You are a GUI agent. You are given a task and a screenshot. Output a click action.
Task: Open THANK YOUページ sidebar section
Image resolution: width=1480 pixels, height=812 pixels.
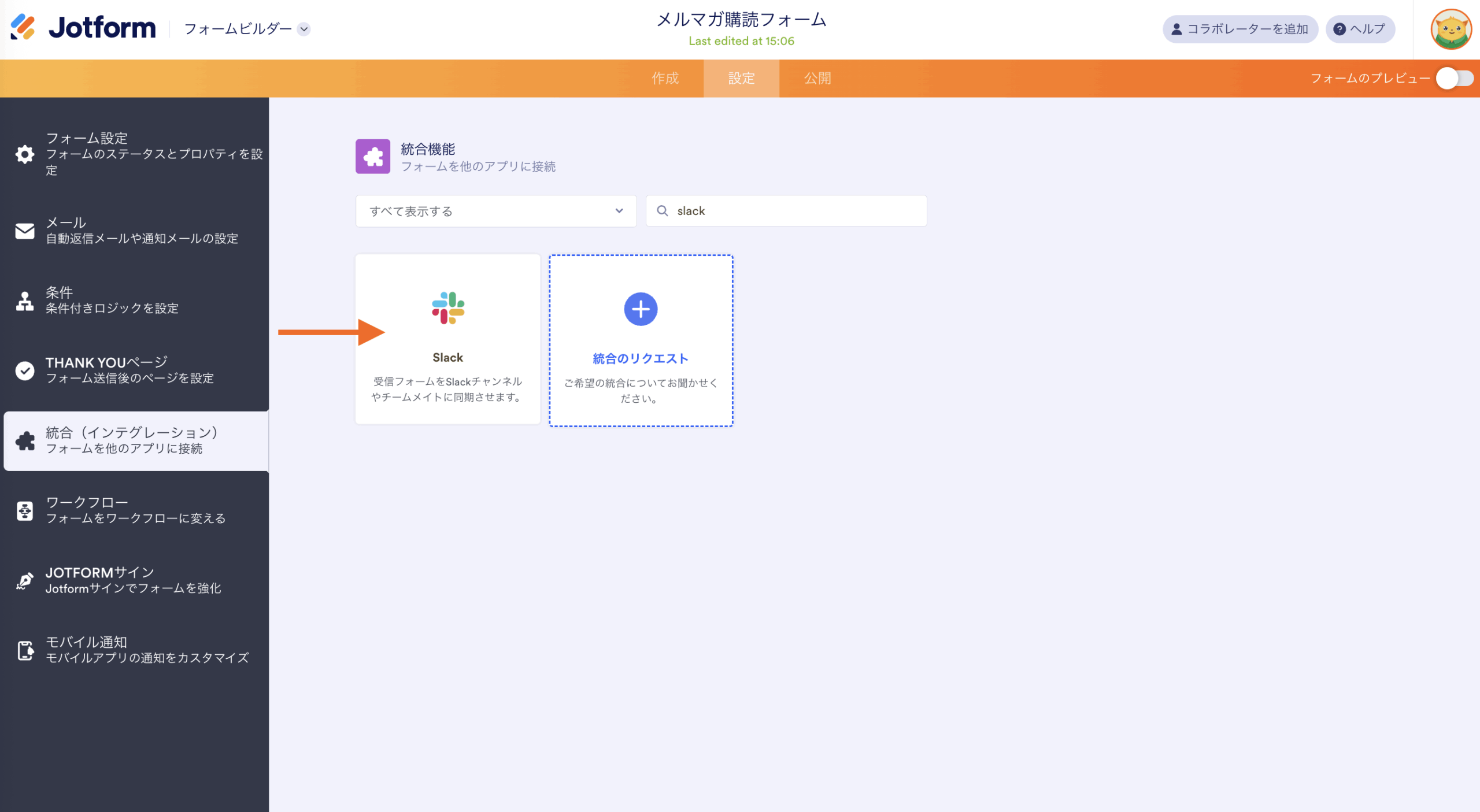tap(134, 370)
